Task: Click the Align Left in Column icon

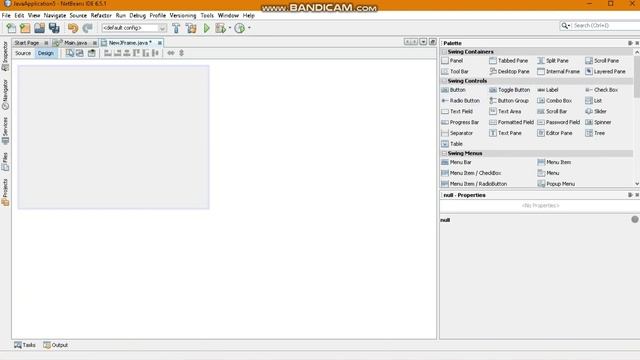Action: click(x=108, y=53)
